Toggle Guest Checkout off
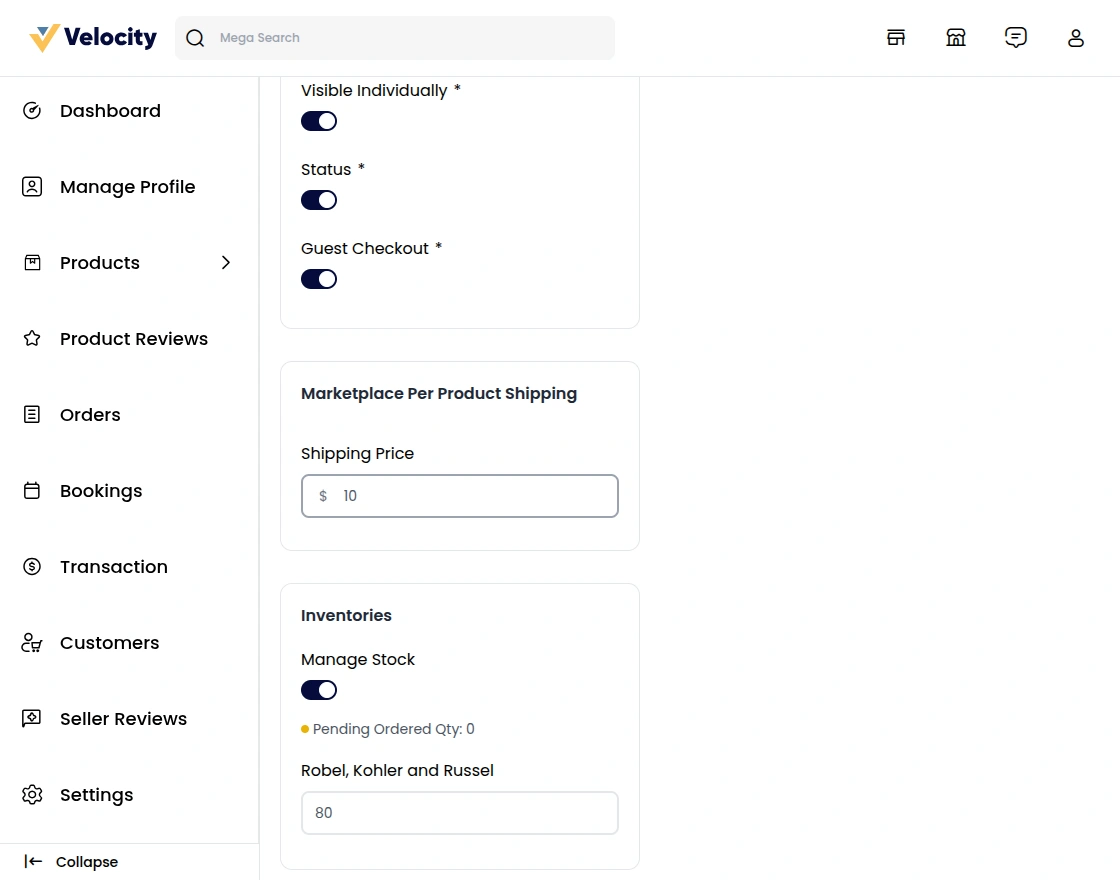 (x=318, y=278)
